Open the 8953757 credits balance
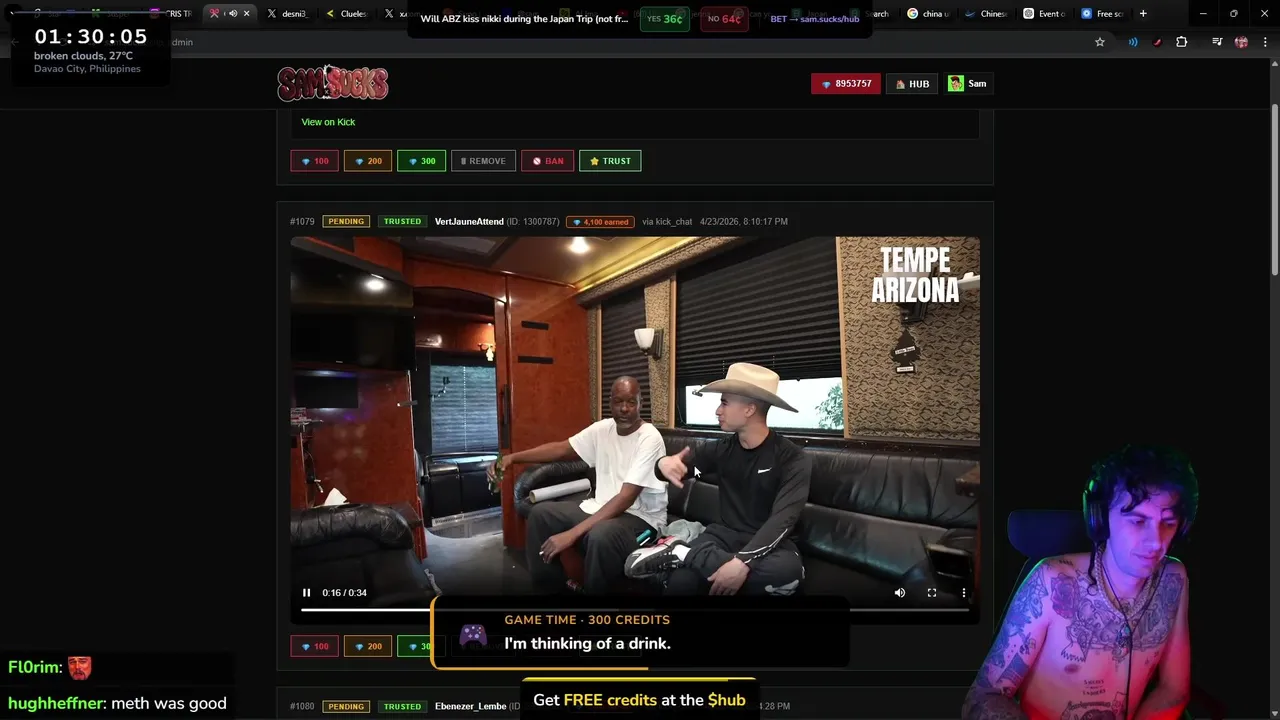 click(x=846, y=84)
